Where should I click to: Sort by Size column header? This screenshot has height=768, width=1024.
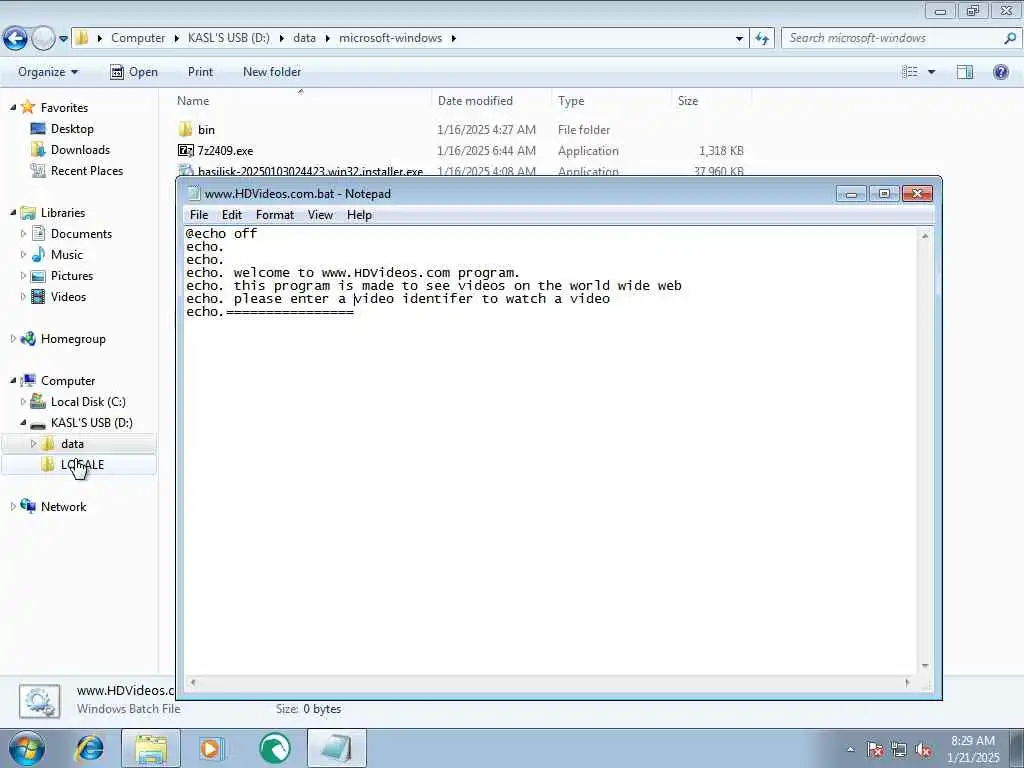(688, 101)
